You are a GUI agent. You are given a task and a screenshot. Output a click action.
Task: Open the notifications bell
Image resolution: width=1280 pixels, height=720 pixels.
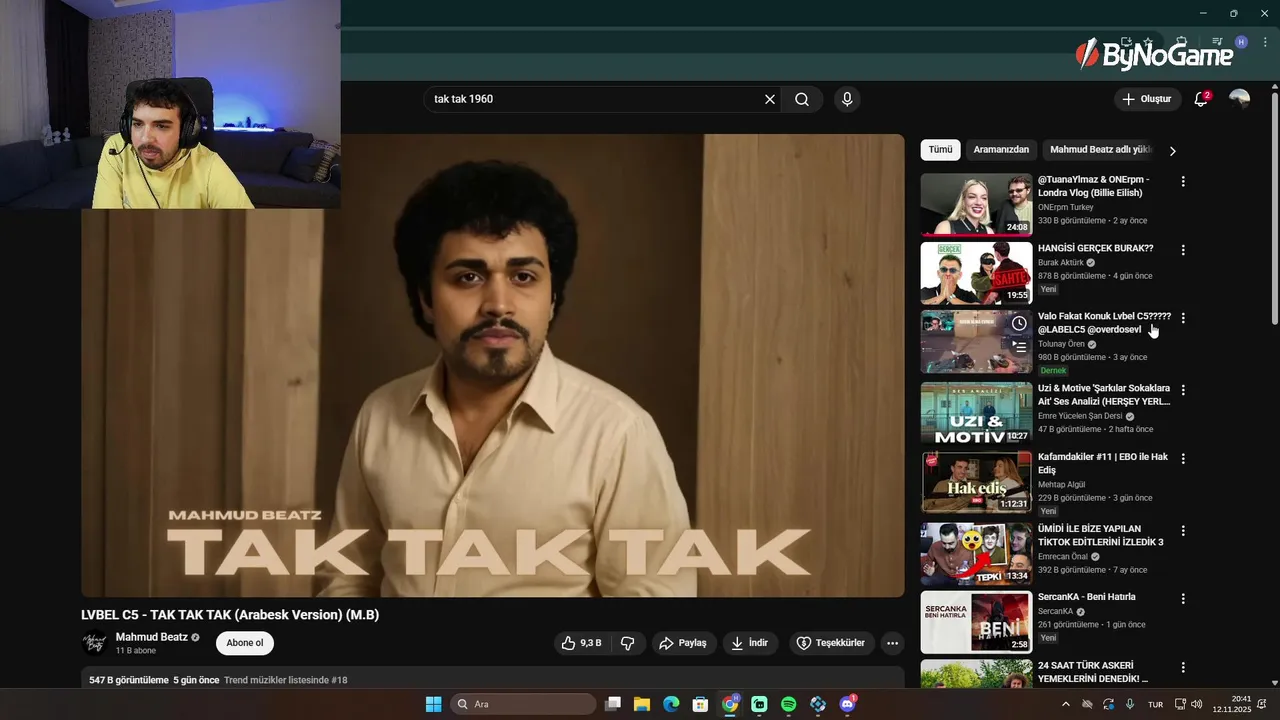[x=1201, y=99]
